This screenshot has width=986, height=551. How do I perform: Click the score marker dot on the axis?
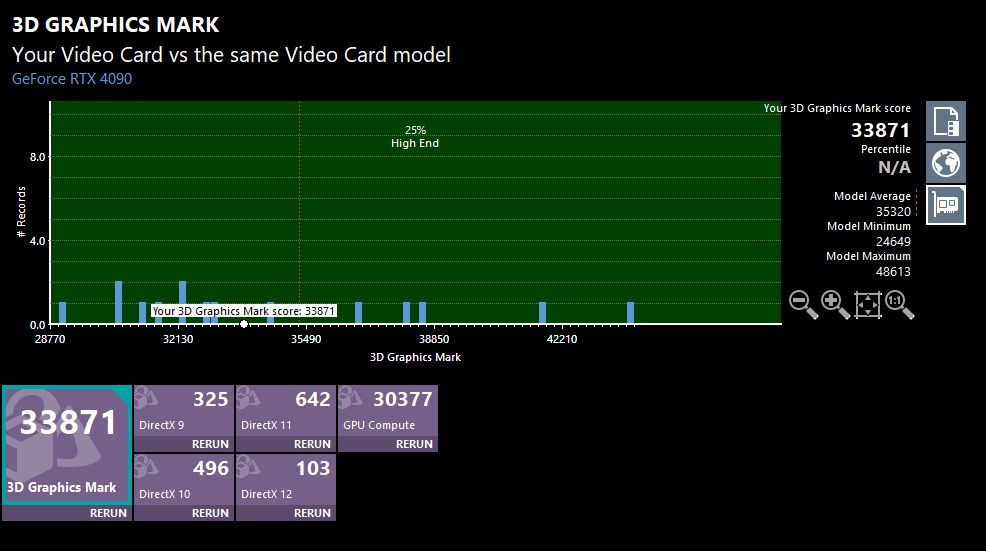click(x=244, y=325)
